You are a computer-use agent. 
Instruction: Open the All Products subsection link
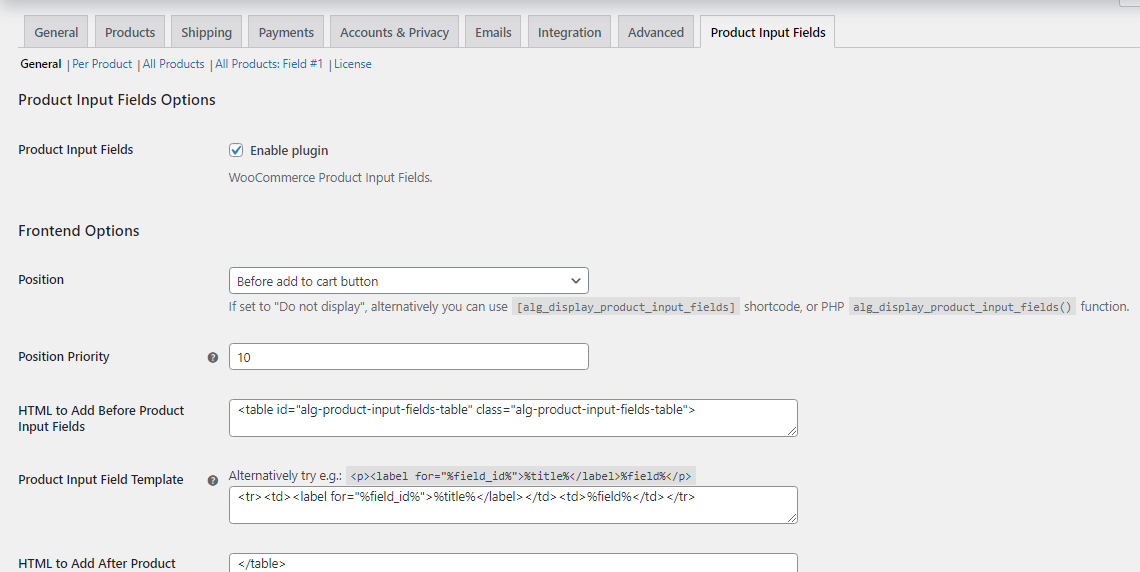point(173,64)
